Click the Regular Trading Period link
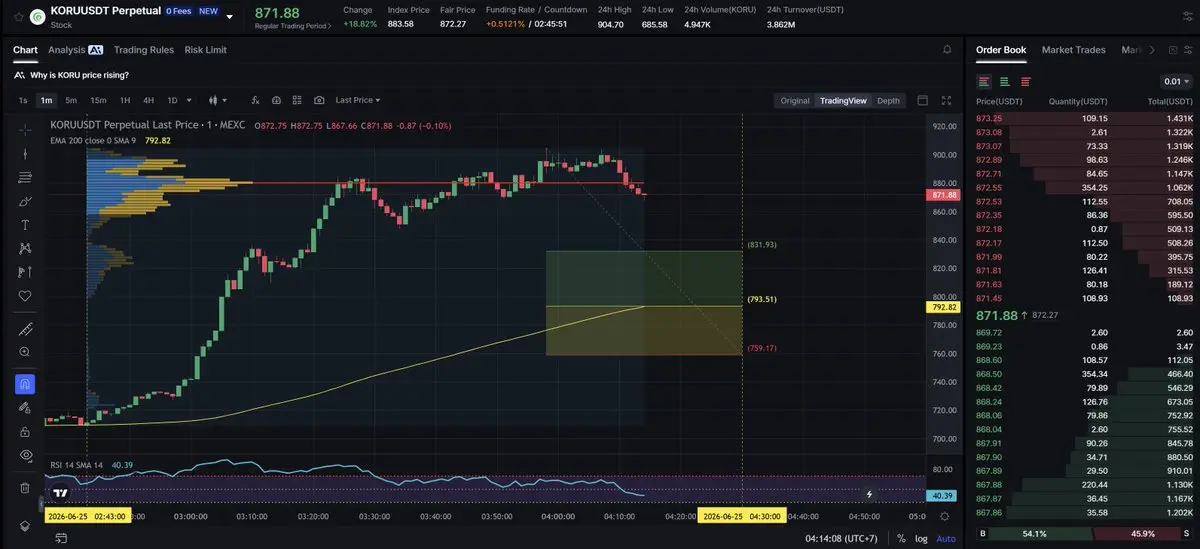 point(294,24)
